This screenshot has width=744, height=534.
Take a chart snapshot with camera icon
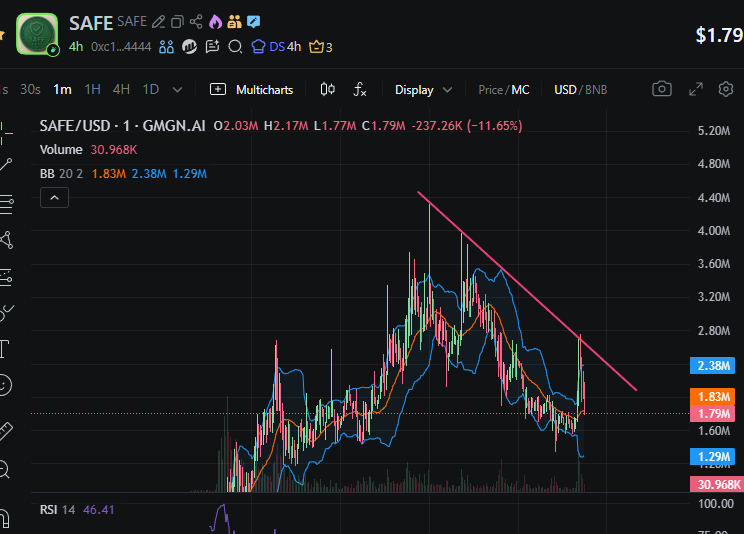pyautogui.click(x=661, y=89)
